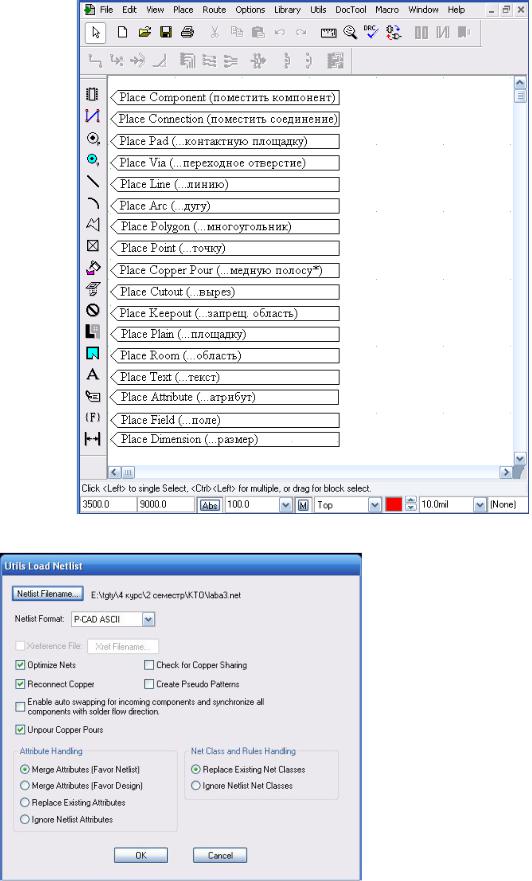This screenshot has width=532, height=881.
Task: Open the Netlist Format P-CAD ASCII dropdown
Action: point(148,620)
